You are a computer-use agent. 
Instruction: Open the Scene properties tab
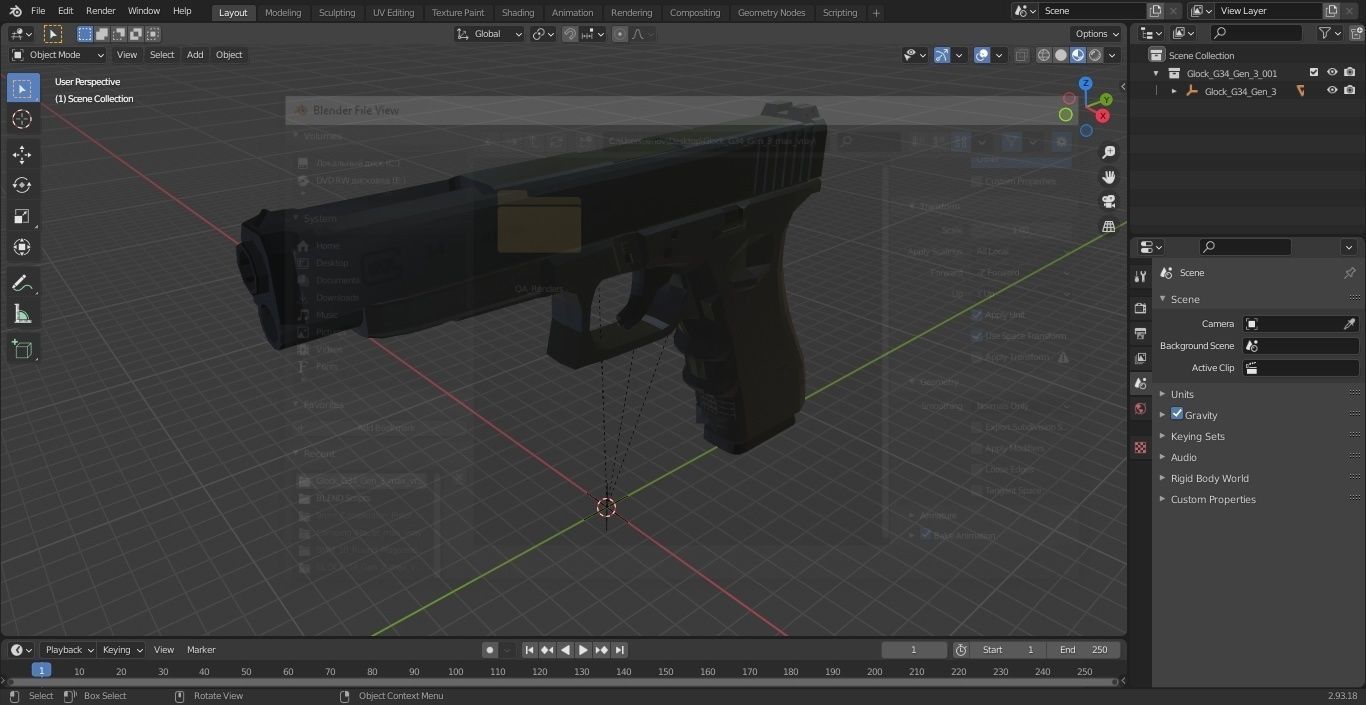click(x=1140, y=383)
